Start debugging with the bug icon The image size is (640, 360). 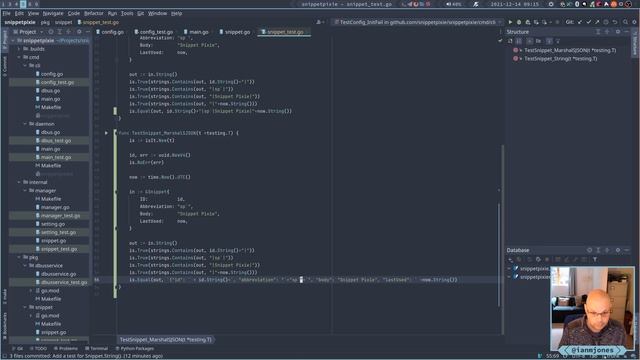pyautogui.click(x=519, y=22)
